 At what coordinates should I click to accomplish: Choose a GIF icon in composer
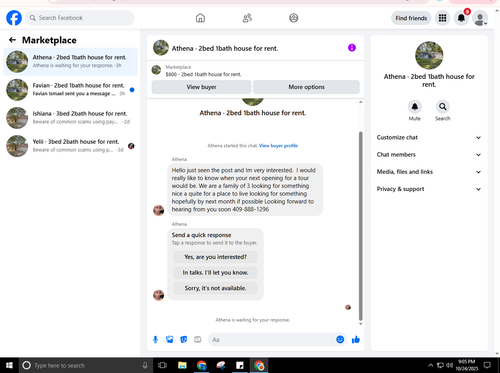coord(198,340)
